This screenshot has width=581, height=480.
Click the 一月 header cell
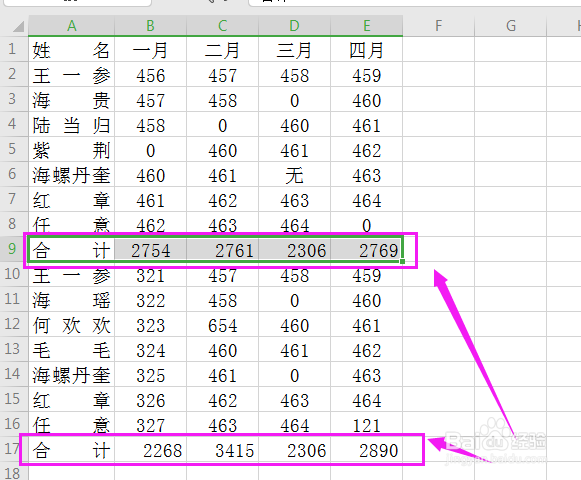tap(150, 50)
